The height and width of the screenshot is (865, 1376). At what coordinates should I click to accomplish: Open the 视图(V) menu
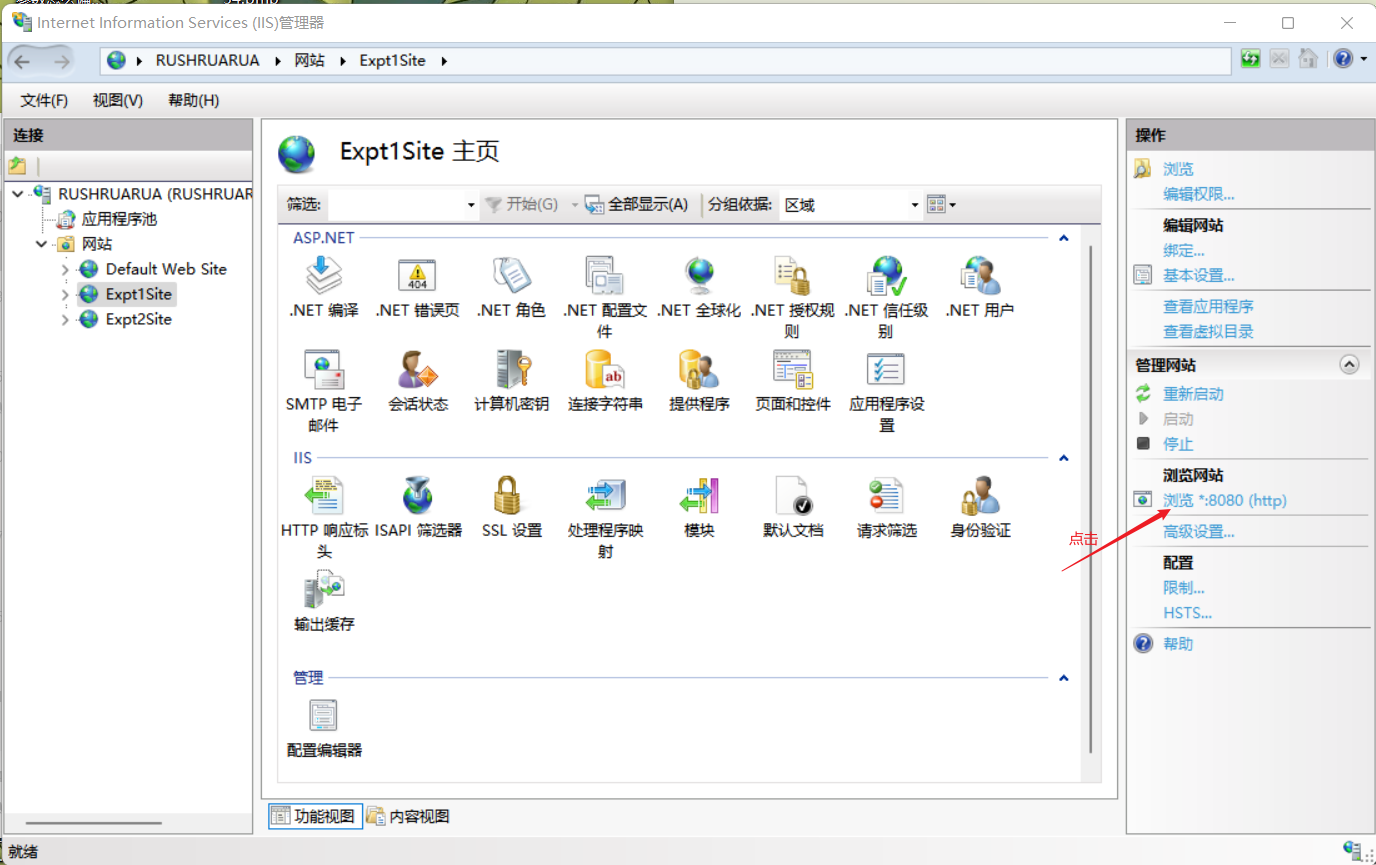tap(116, 100)
